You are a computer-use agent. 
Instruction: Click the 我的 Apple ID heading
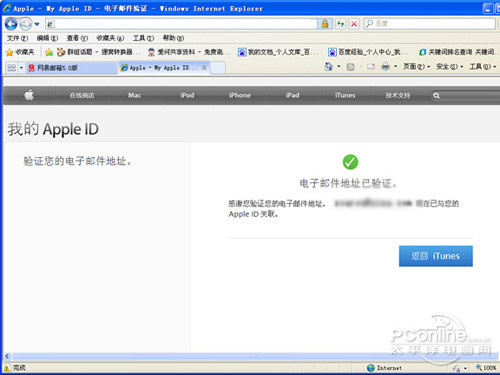(x=53, y=129)
